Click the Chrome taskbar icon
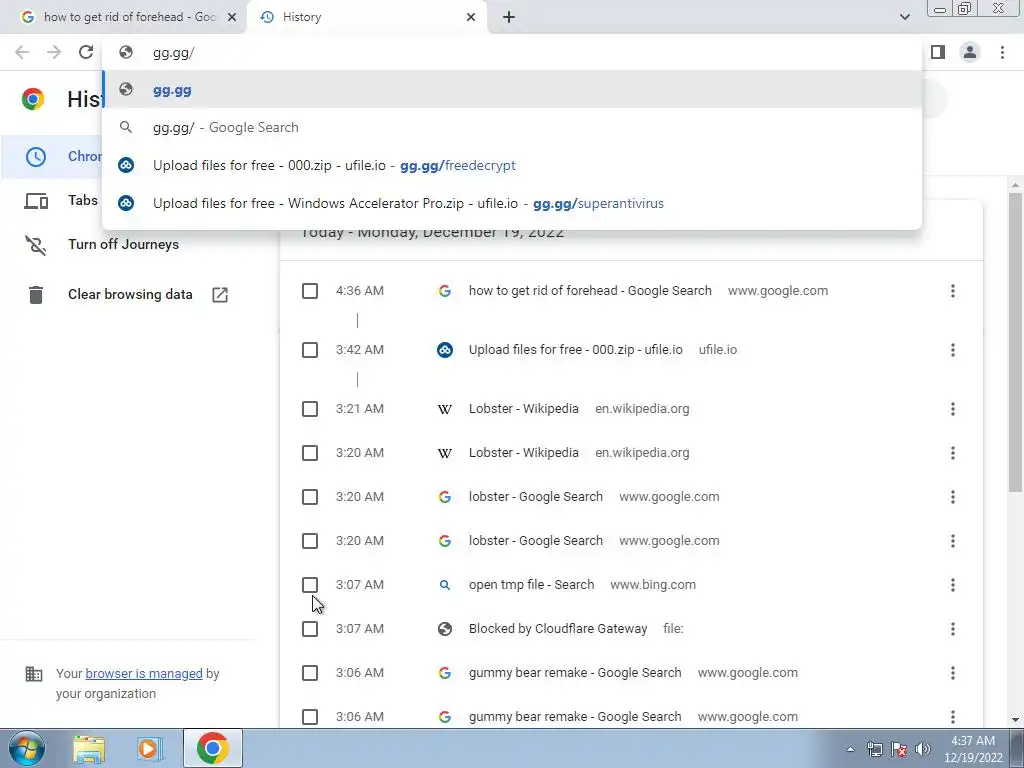The height and width of the screenshot is (768, 1024). click(212, 748)
